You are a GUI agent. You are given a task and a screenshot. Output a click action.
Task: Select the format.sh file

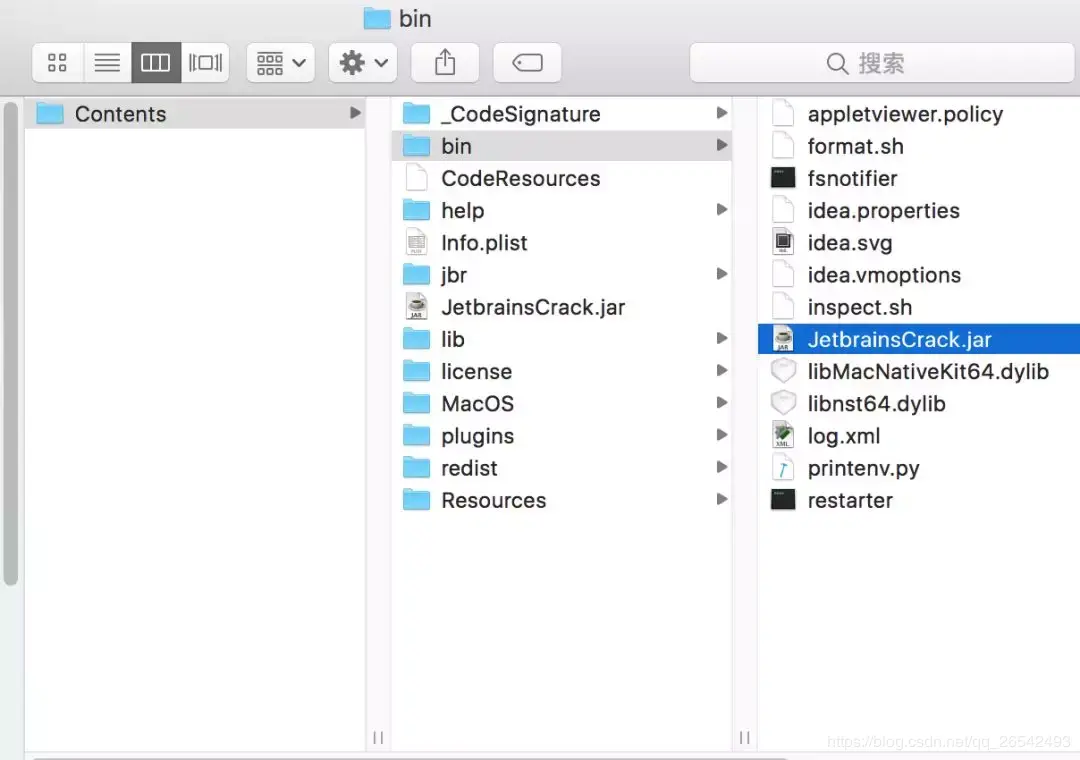919,146
